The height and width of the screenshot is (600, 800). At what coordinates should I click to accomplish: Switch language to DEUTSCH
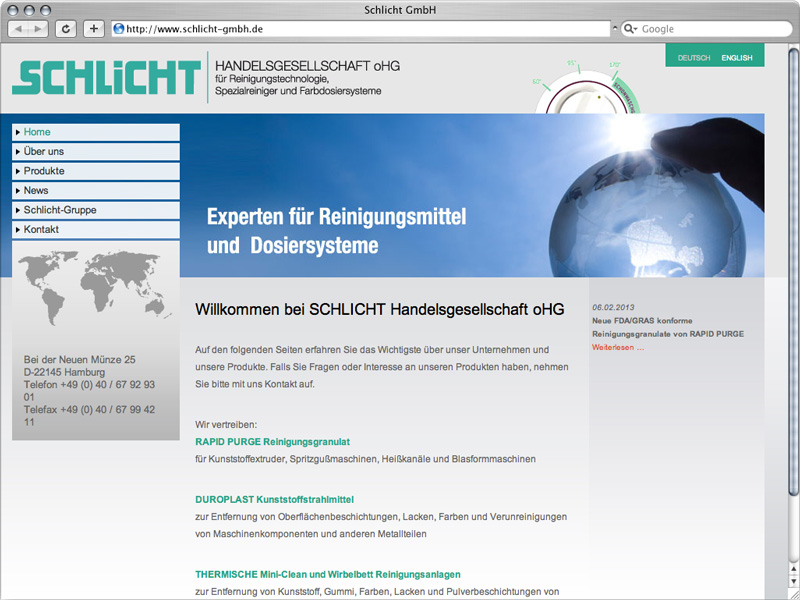tap(694, 58)
